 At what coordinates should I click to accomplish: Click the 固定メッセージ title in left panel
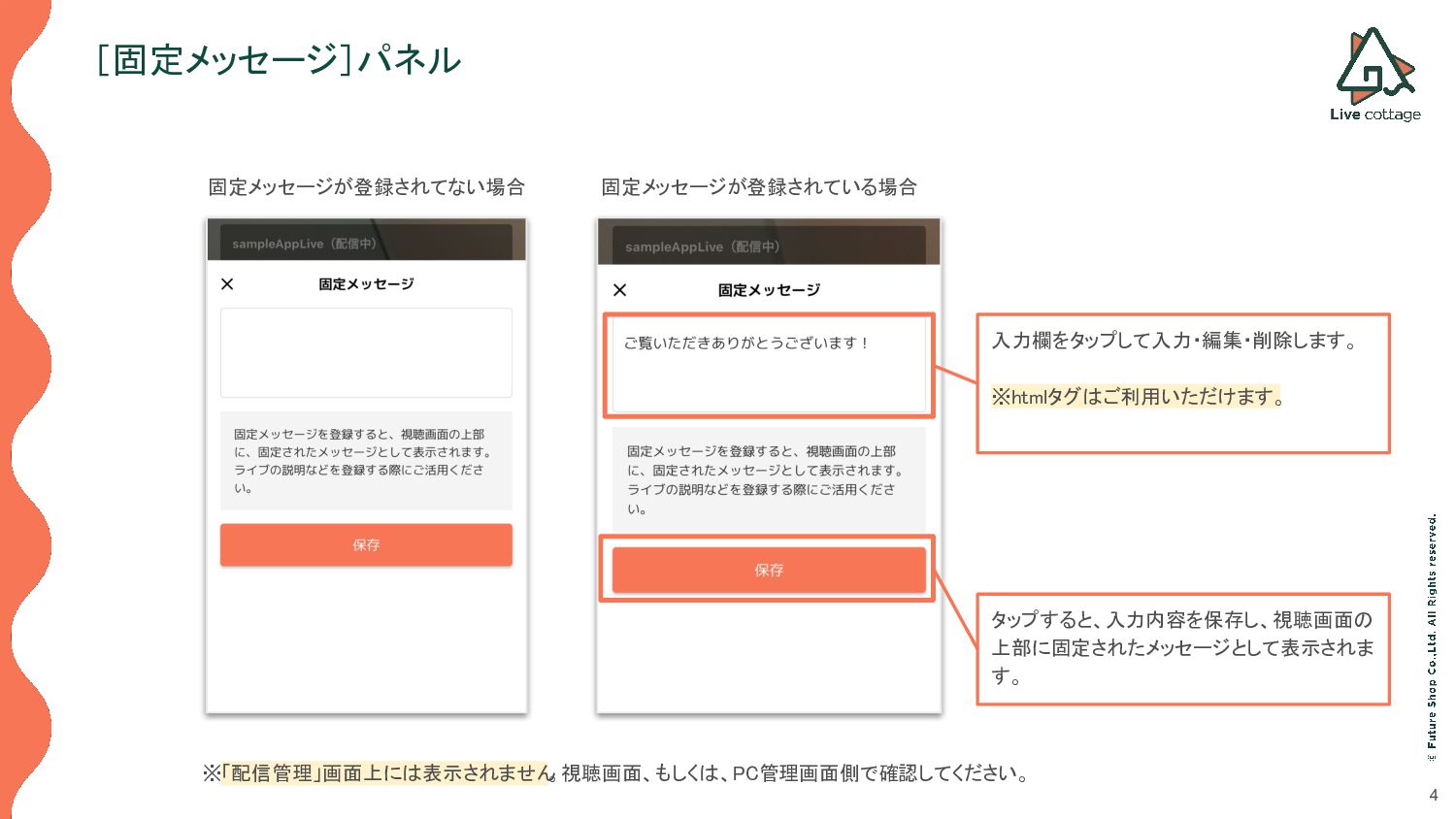pos(366,284)
